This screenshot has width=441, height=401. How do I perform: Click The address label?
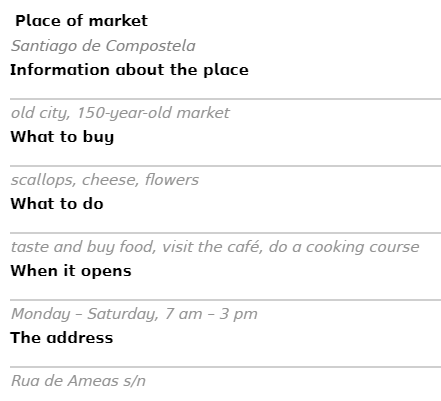(62, 338)
